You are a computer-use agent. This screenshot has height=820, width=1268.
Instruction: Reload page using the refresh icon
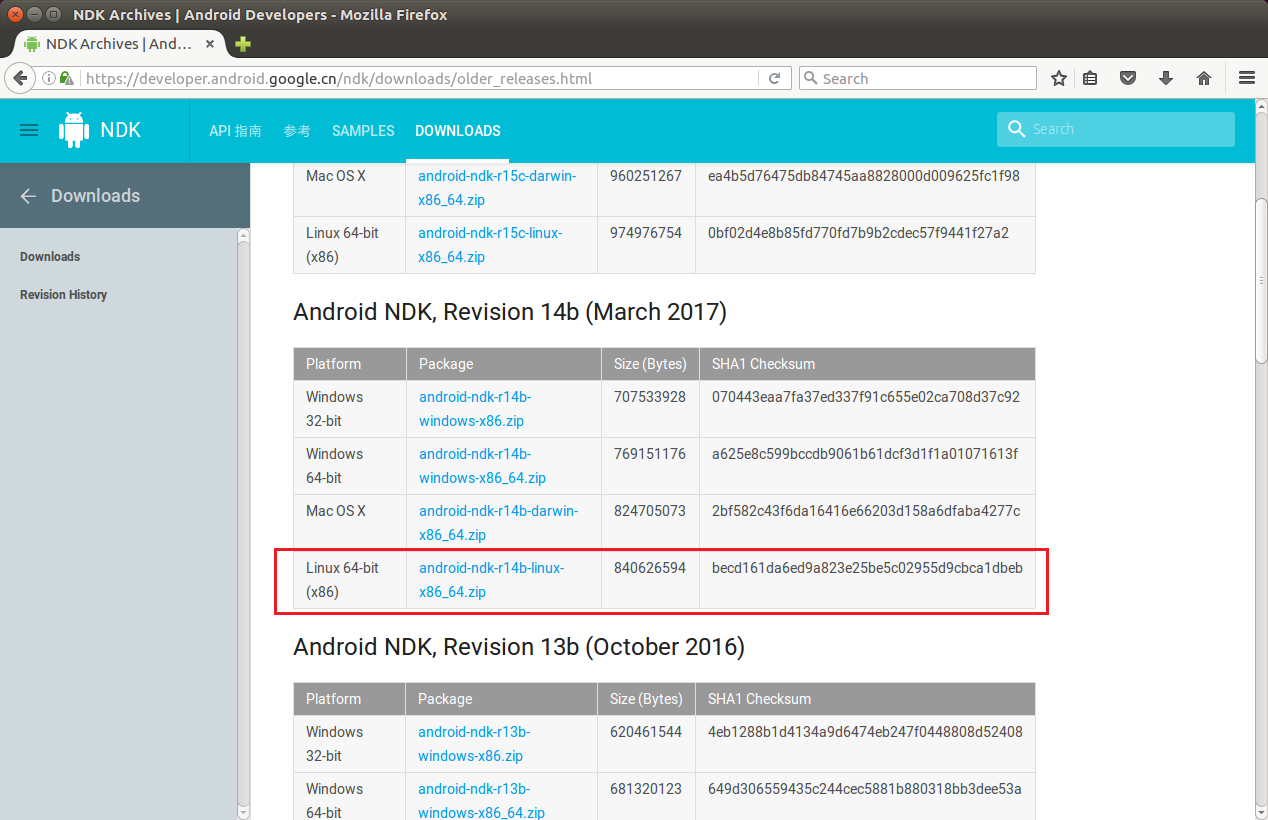[x=774, y=78]
